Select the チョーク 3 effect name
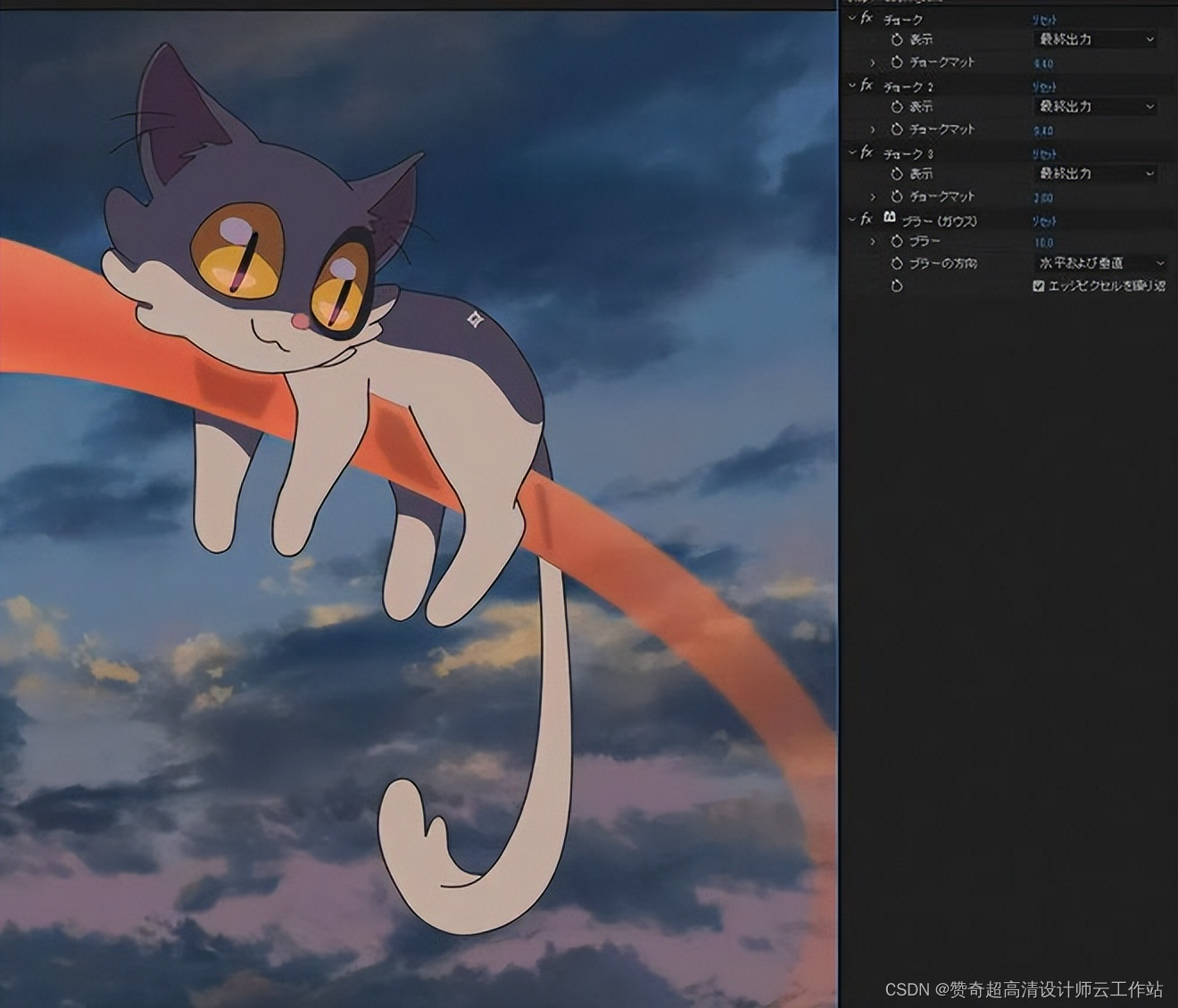The height and width of the screenshot is (1008, 1178). (x=908, y=153)
